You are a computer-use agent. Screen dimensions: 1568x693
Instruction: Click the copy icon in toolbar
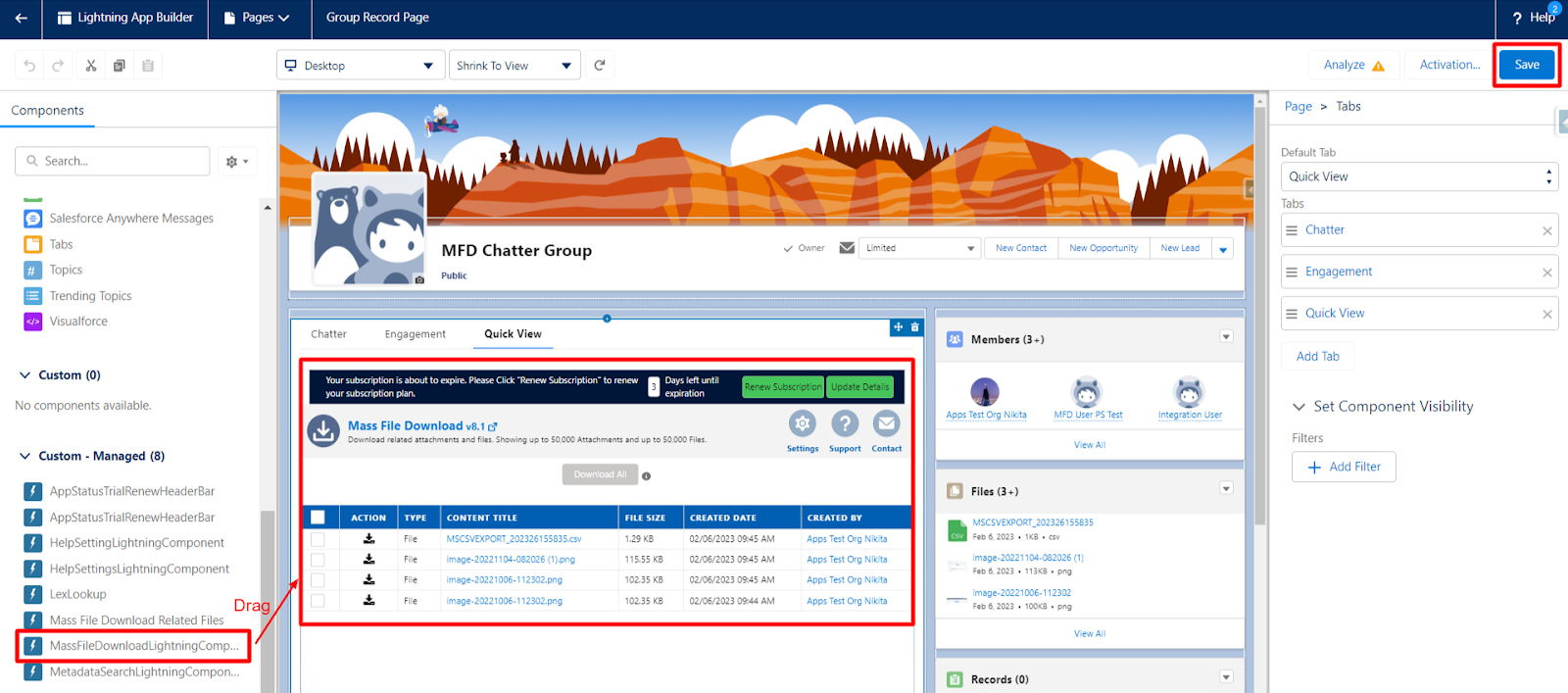click(x=119, y=66)
